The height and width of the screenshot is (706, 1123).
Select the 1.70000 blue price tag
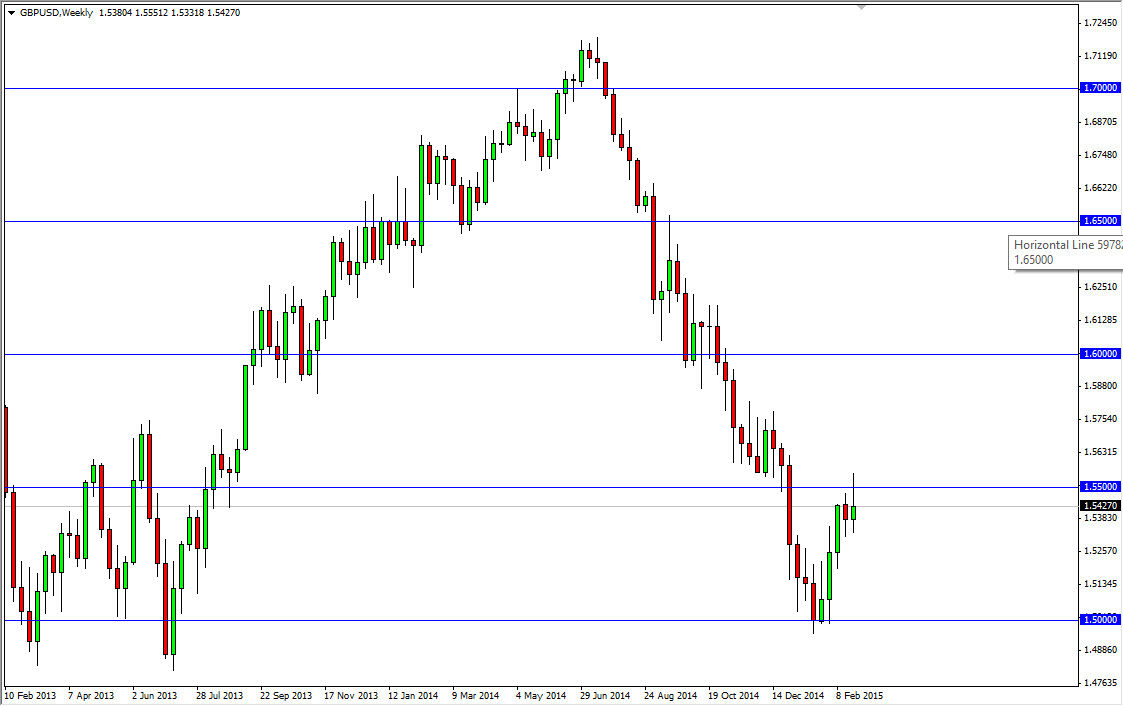1102,87
